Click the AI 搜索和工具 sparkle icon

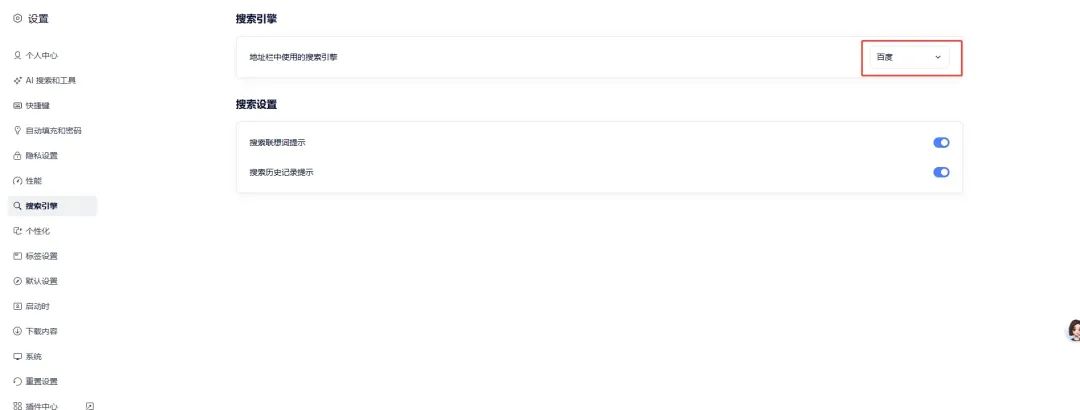(17, 80)
